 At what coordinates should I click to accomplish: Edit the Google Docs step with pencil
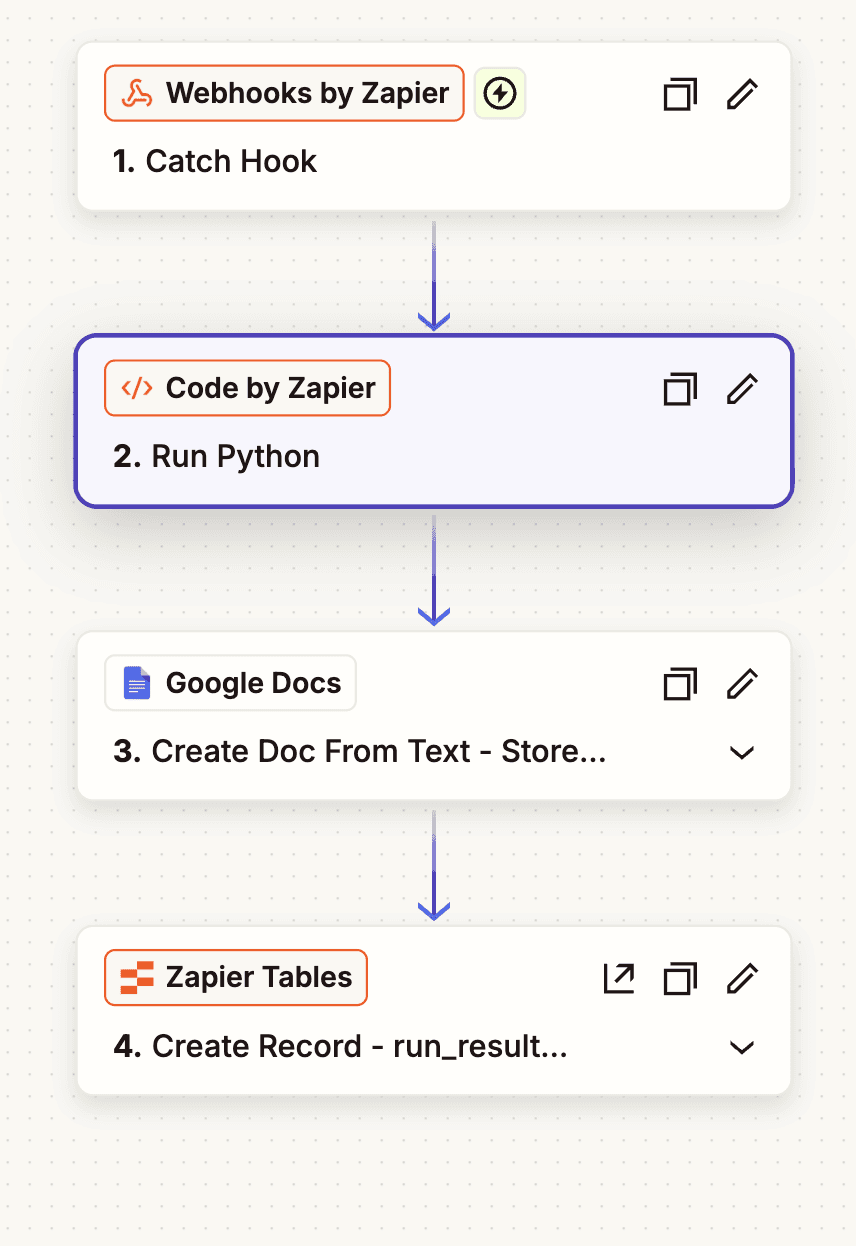coord(742,684)
